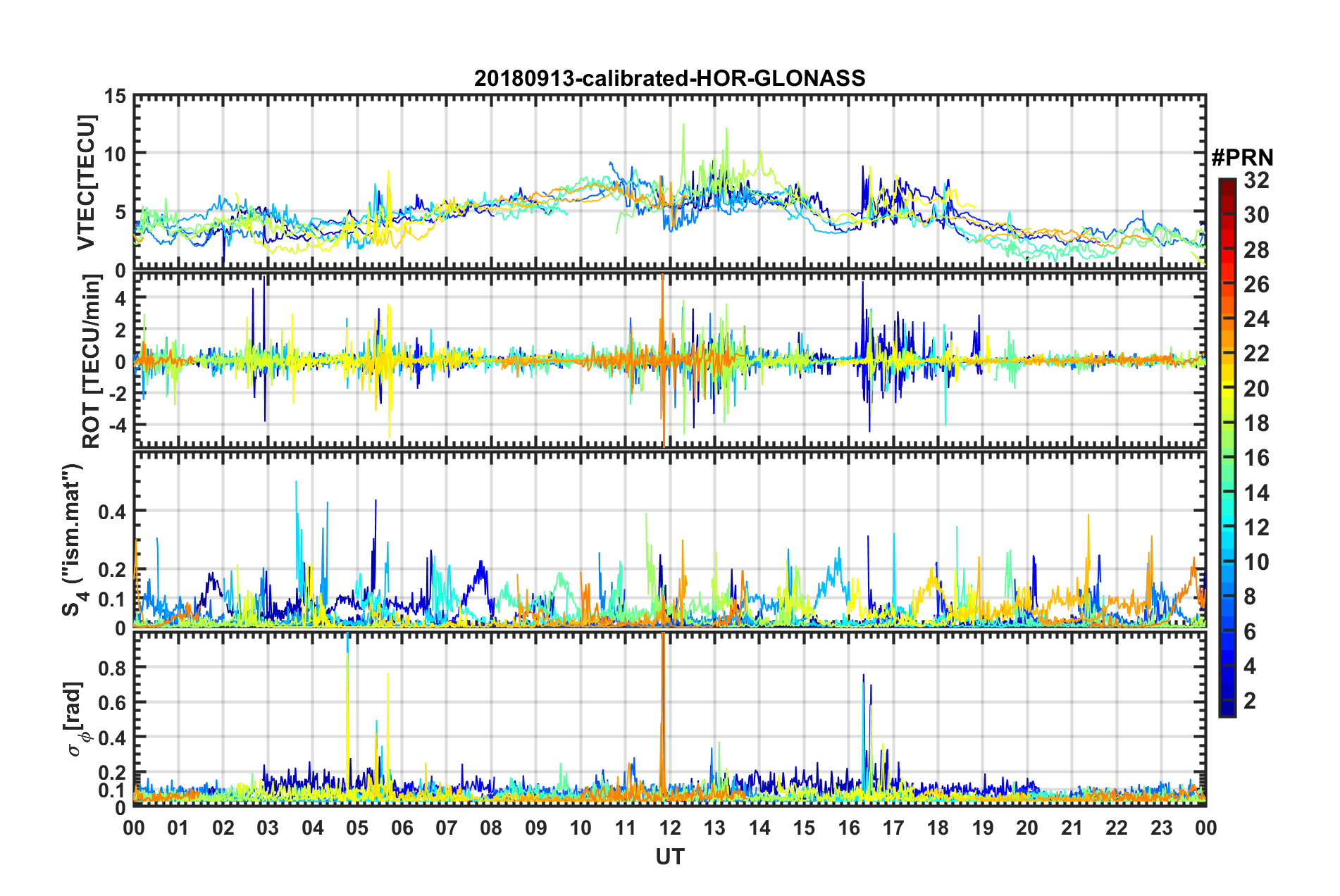Image resolution: width=1340 pixels, height=896 pixels.
Task: Click the "#PRN" colorbar title
Action: (1242, 158)
